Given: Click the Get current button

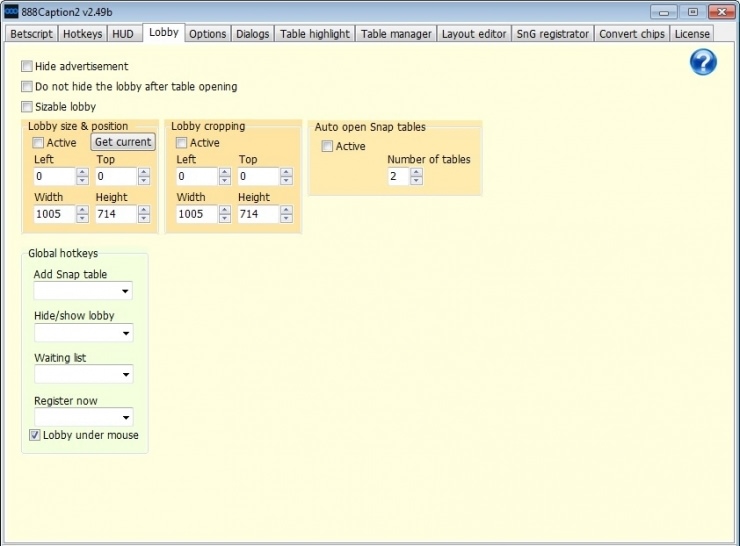Looking at the screenshot, I should tap(123, 142).
